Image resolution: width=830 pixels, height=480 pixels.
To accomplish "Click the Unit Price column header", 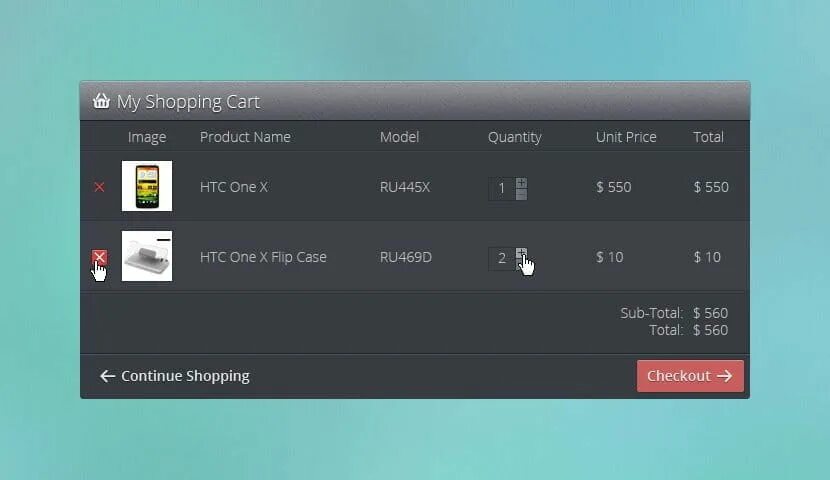I will coord(626,137).
